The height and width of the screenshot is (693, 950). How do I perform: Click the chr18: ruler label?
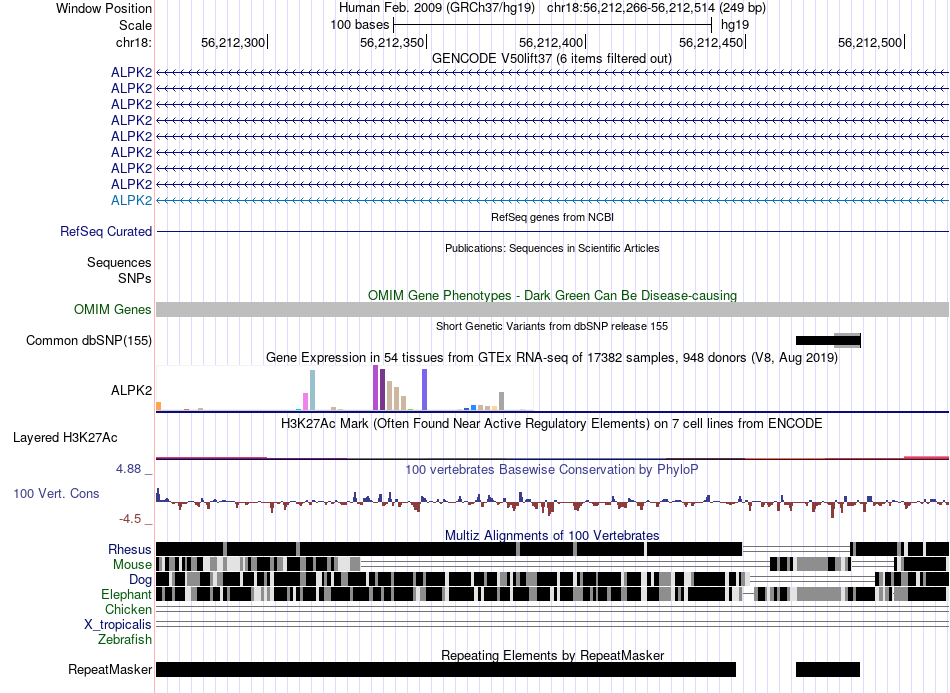tap(133, 42)
